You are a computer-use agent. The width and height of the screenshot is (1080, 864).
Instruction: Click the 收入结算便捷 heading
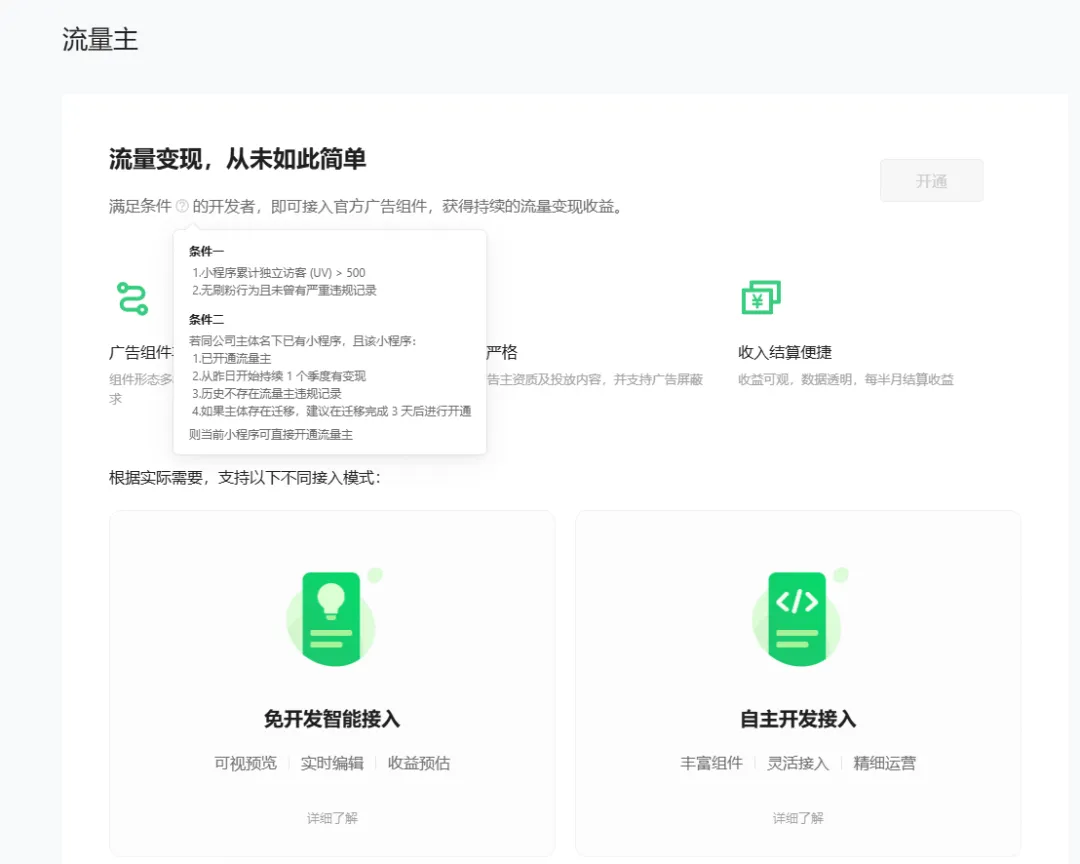click(x=785, y=352)
